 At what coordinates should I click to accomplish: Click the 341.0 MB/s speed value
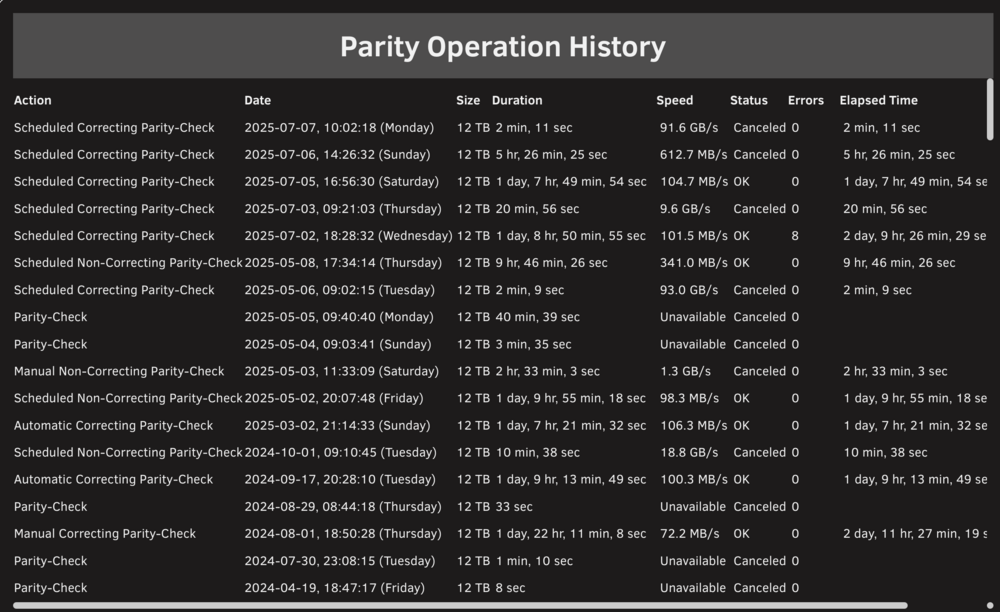[x=693, y=263]
